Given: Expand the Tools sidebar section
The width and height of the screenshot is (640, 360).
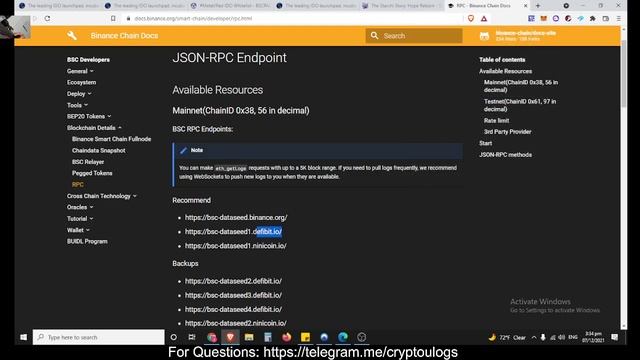Looking at the screenshot, I should [x=78, y=105].
